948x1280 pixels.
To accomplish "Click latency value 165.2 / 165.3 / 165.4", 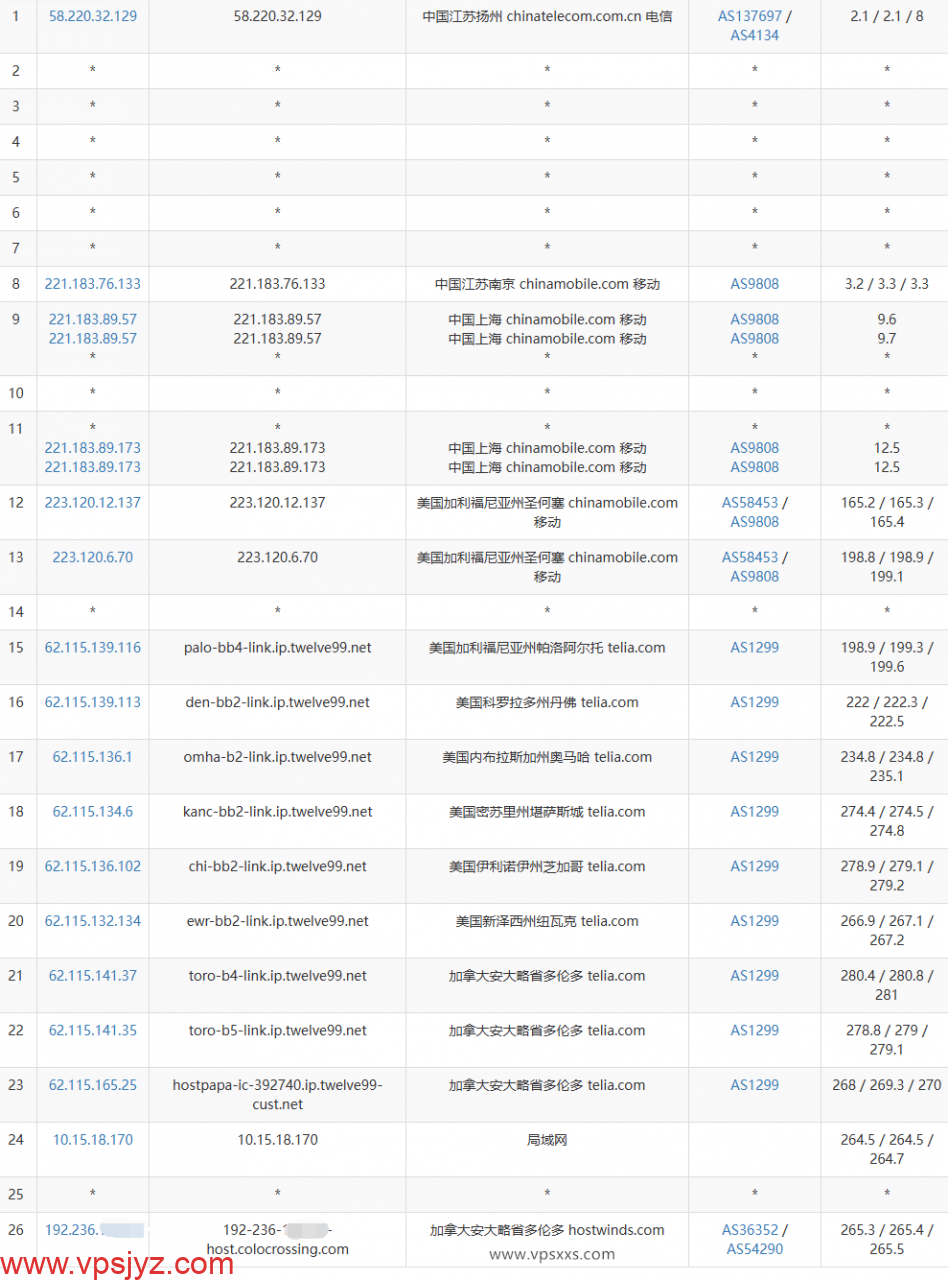I will click(x=887, y=512).
